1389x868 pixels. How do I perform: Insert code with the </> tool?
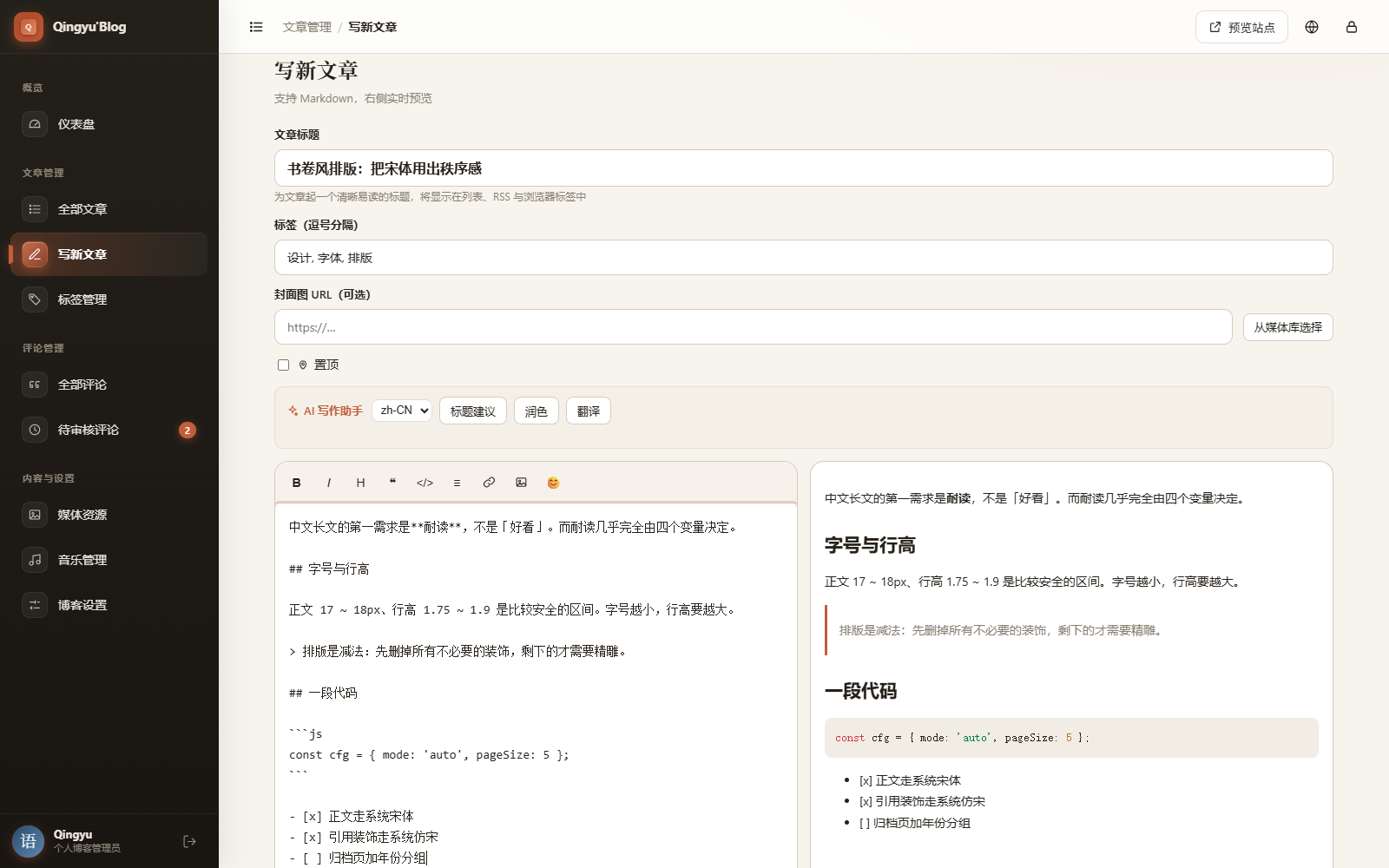coord(425,483)
